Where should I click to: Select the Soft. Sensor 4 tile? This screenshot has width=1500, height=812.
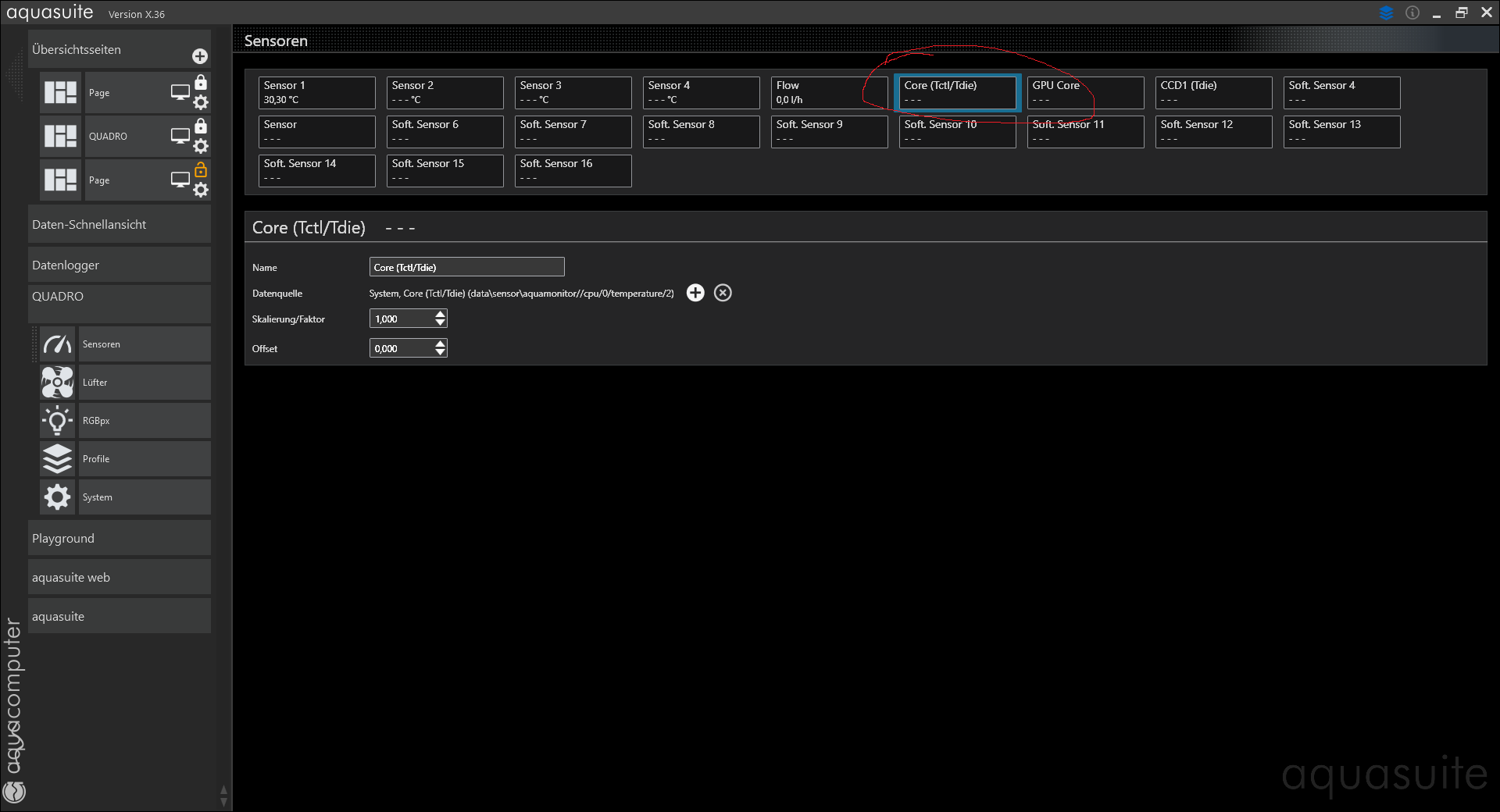tap(1342, 93)
